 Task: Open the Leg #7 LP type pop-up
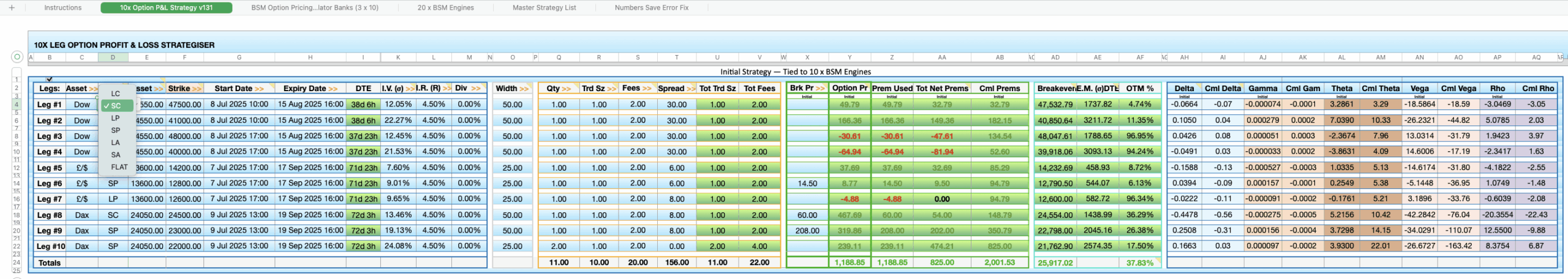(113, 199)
